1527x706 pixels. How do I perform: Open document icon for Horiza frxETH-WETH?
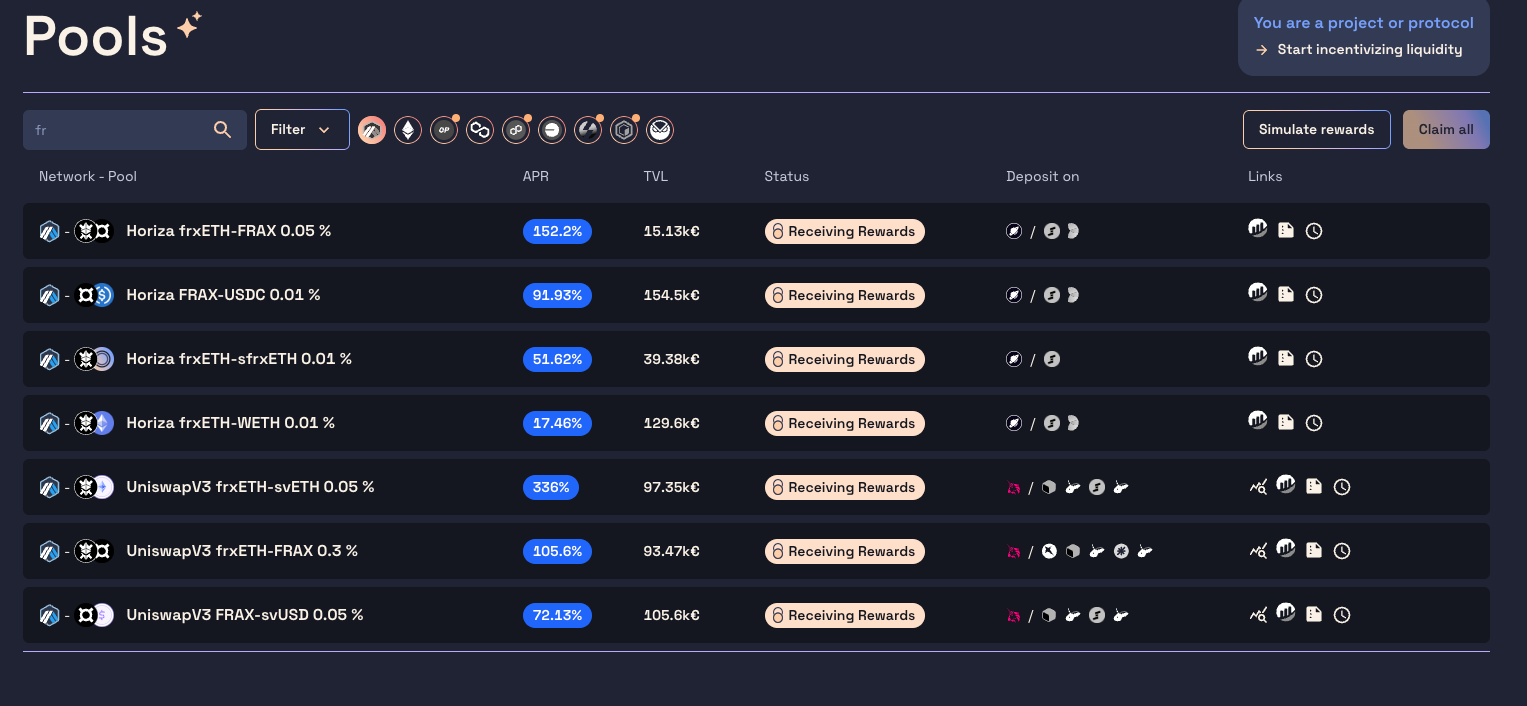click(x=1286, y=422)
